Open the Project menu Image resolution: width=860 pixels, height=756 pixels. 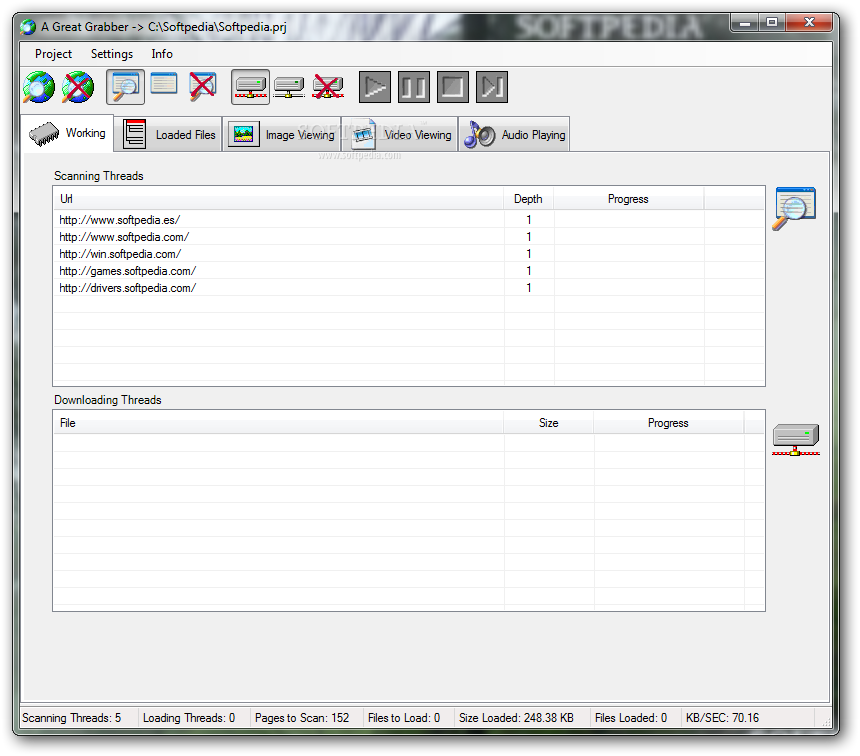click(53, 54)
